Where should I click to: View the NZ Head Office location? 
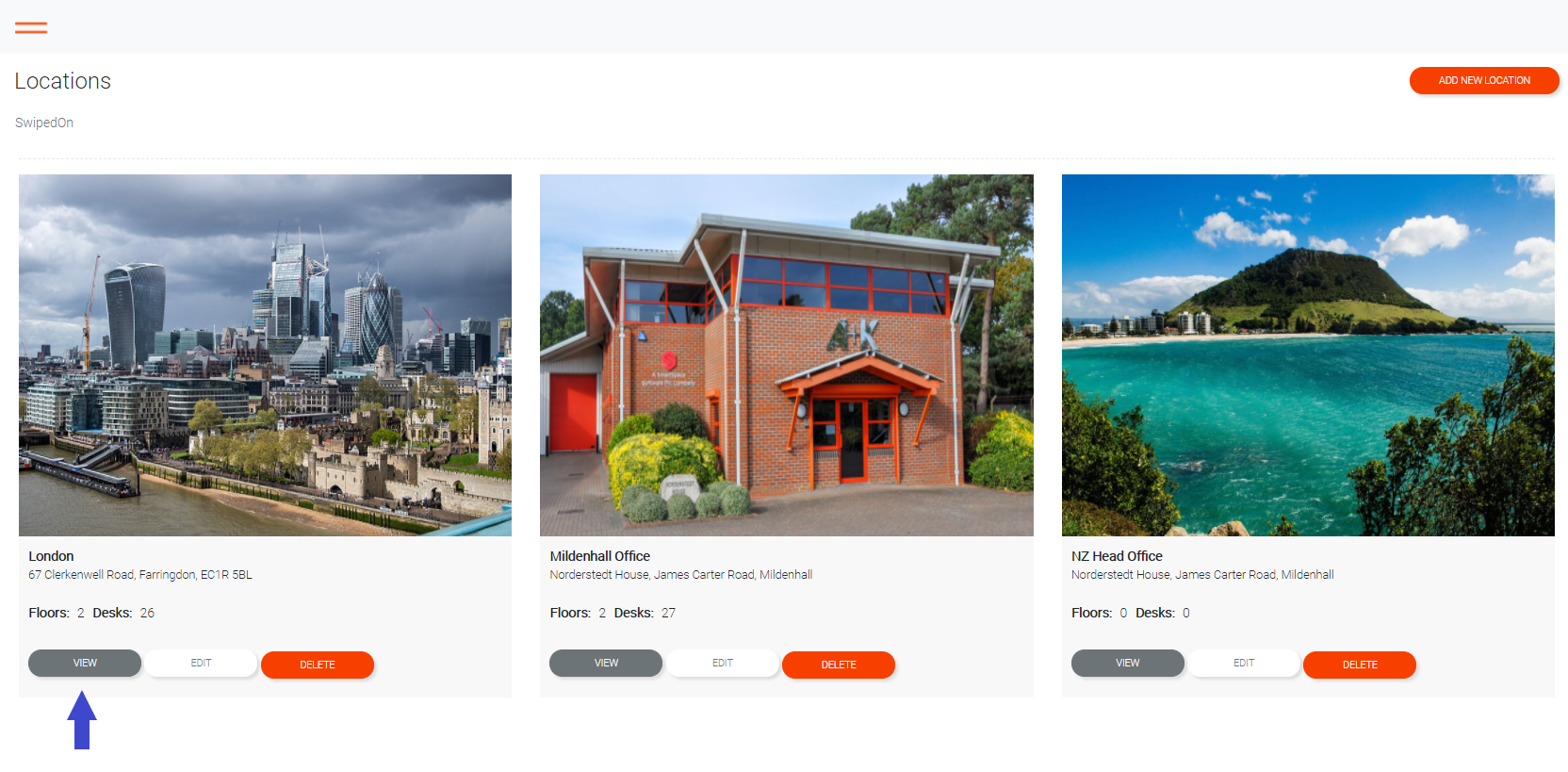pos(1128,663)
